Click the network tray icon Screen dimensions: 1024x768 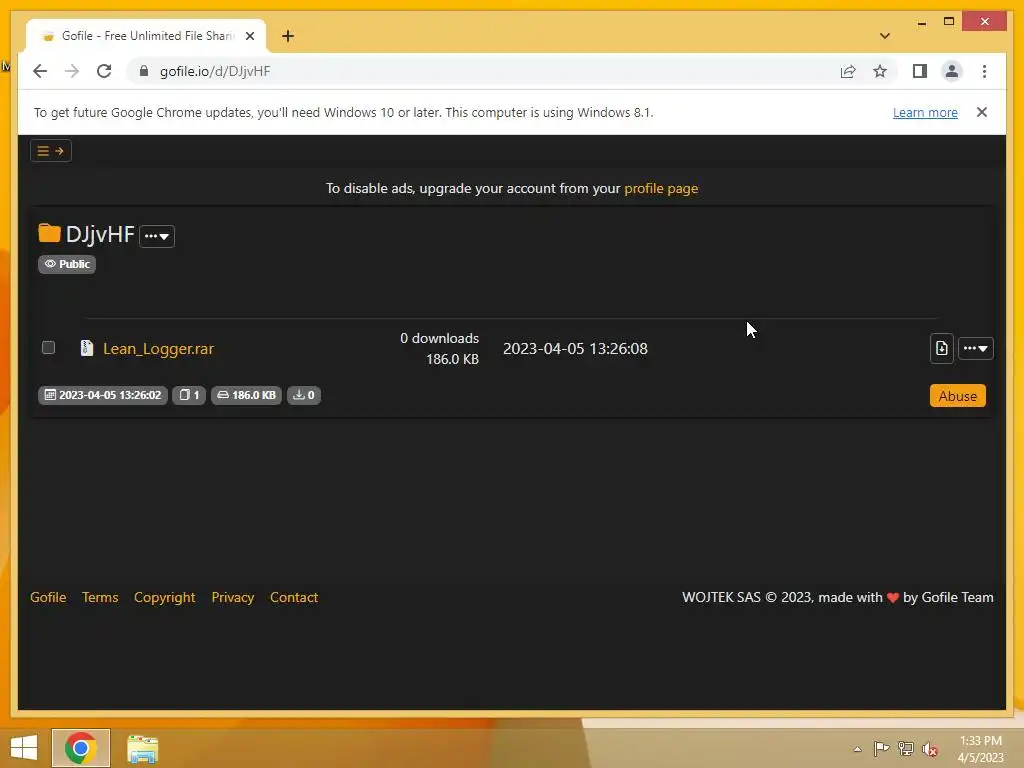(x=906, y=748)
